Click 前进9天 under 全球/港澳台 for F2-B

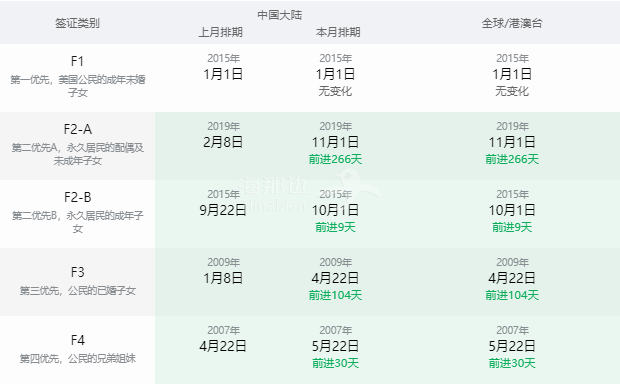(x=512, y=227)
